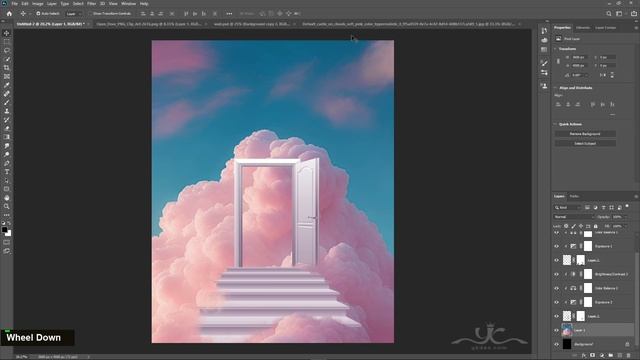
Task: Switch to the Paths tab
Action: [x=574, y=196]
